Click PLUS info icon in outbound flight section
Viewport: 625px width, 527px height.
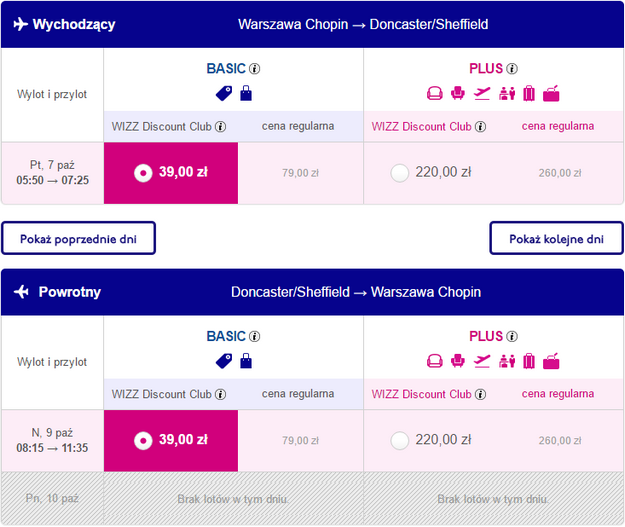(x=512, y=69)
